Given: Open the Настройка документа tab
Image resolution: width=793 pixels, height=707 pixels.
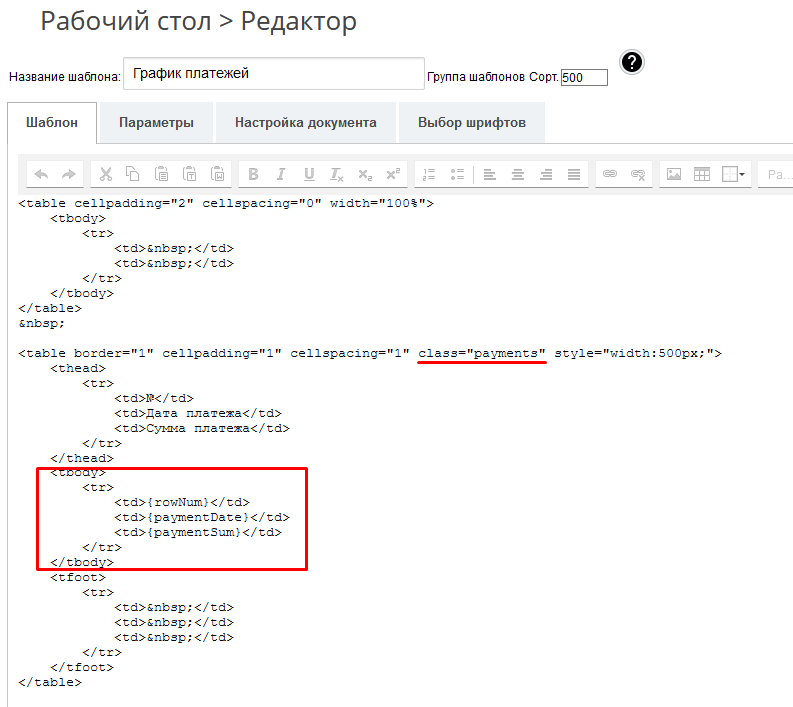Looking at the screenshot, I should [x=306, y=123].
